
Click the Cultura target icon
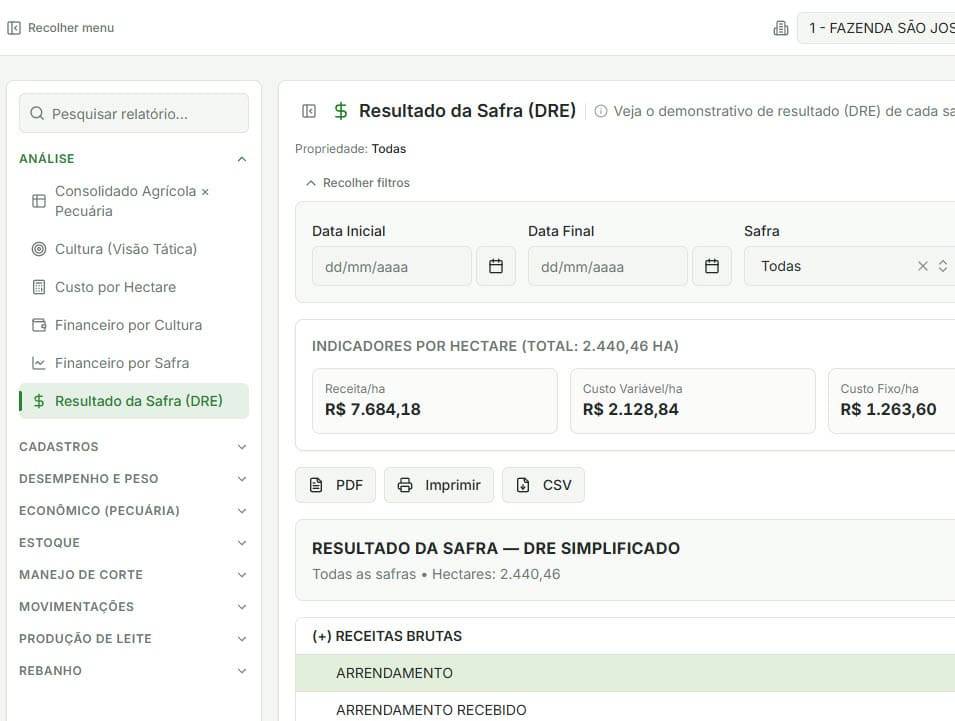pyautogui.click(x=38, y=249)
